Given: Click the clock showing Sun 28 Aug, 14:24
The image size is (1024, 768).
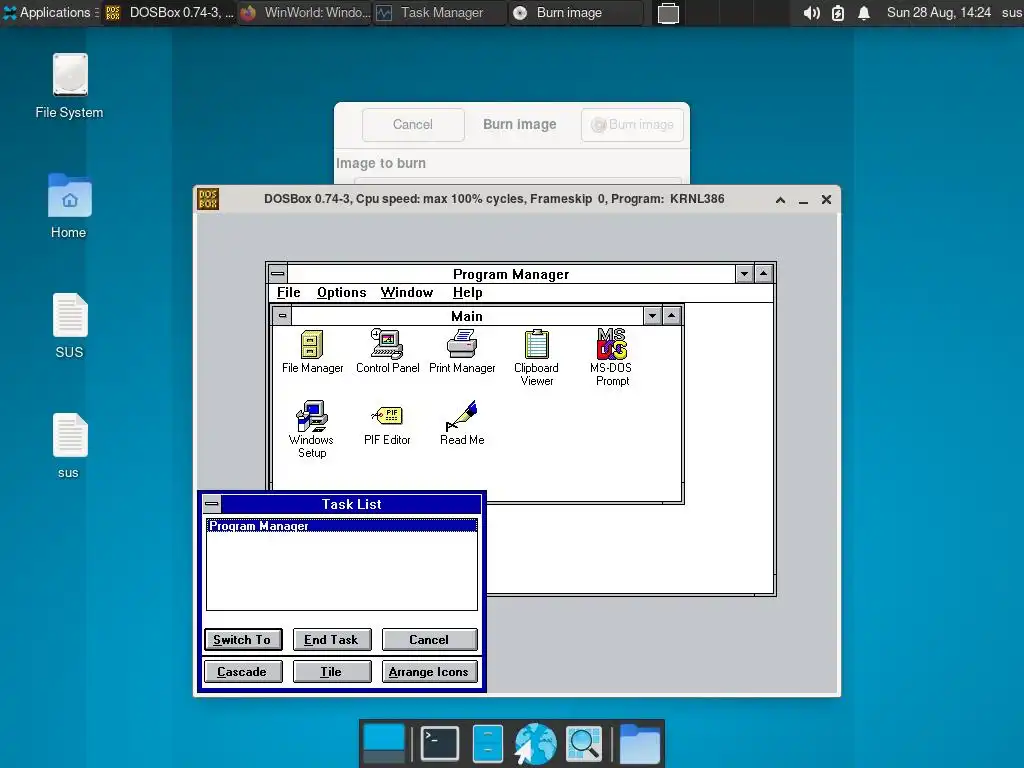Looking at the screenshot, I should [x=938, y=12].
